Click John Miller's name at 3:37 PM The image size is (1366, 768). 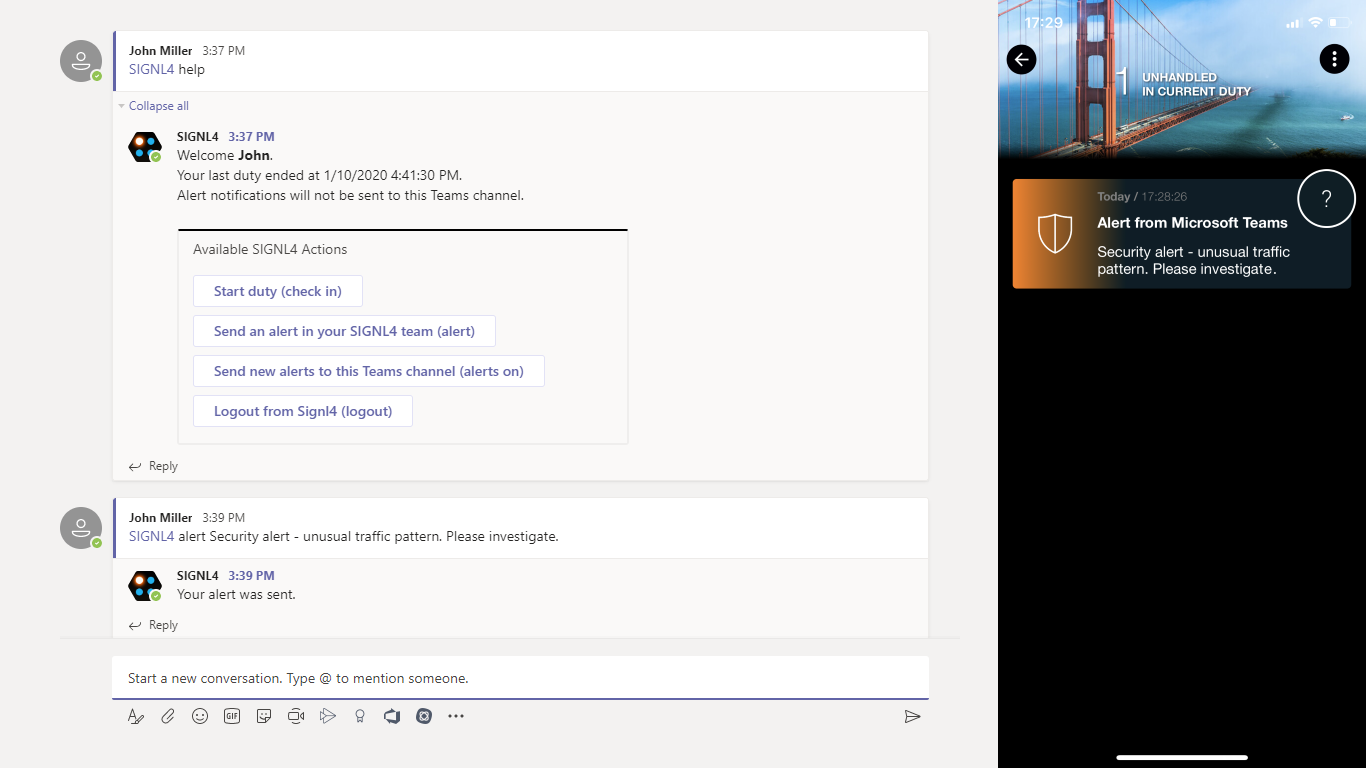click(x=160, y=51)
